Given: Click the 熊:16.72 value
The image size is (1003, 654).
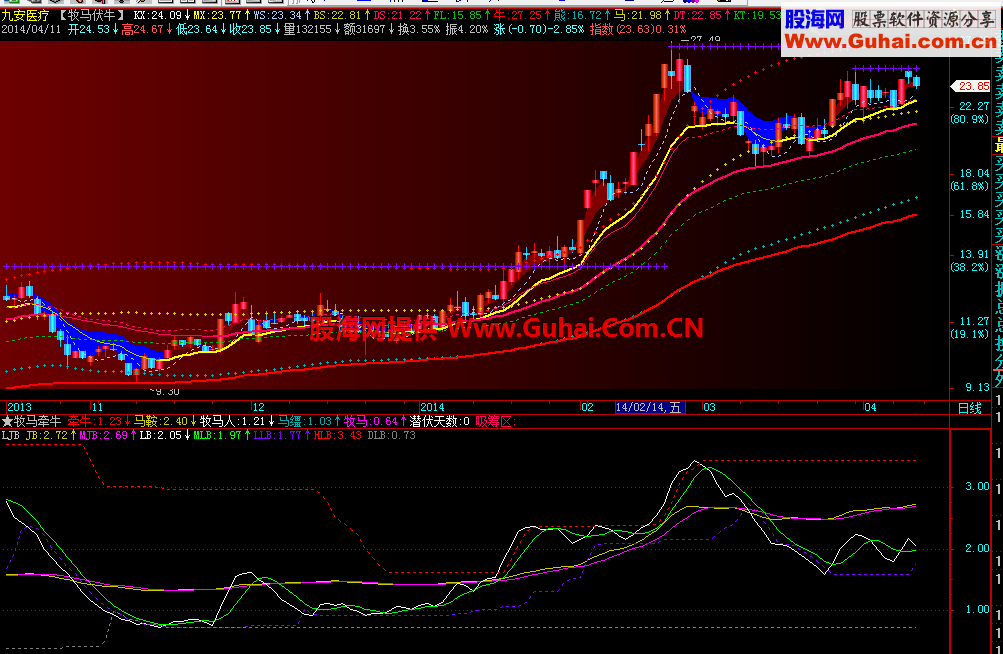Looking at the screenshot, I should point(578,15).
